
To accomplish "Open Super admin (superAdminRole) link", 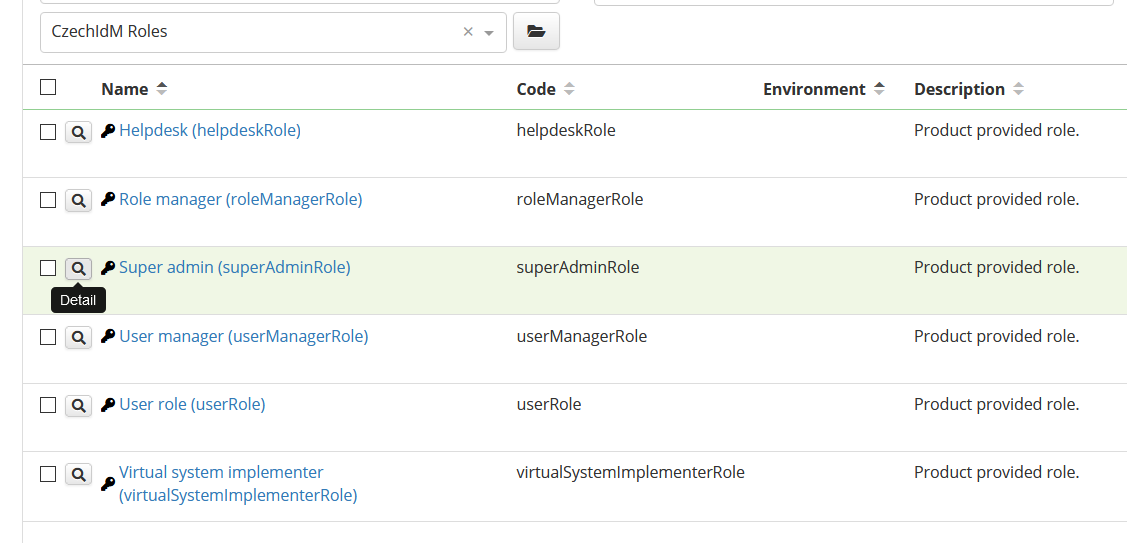I will point(235,268).
